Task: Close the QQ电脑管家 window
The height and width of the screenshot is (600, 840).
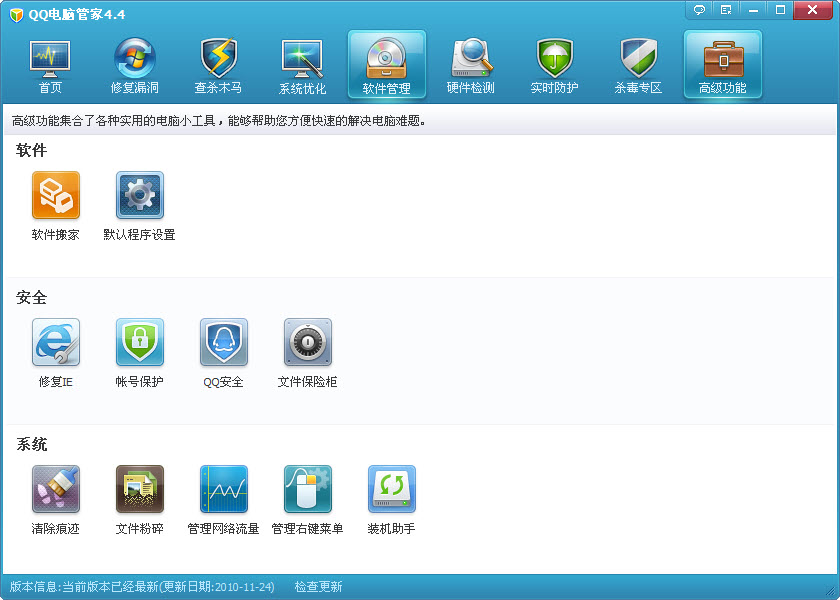Action: 813,10
